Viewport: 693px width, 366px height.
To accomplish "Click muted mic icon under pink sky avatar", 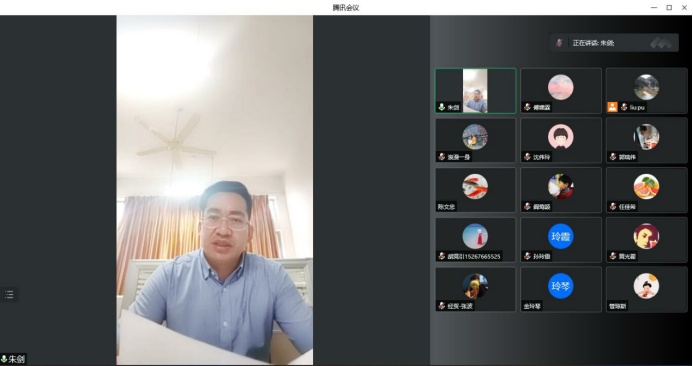I will pyautogui.click(x=527, y=107).
